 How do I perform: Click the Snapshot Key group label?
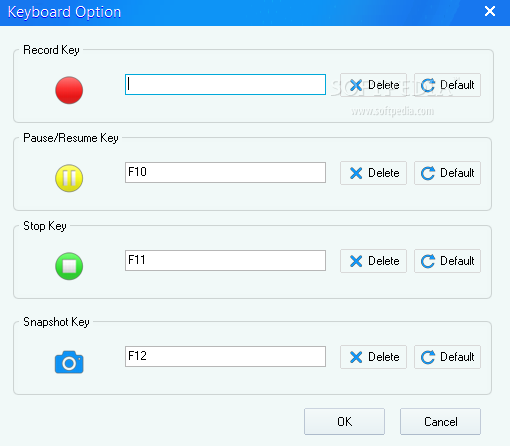click(56, 322)
